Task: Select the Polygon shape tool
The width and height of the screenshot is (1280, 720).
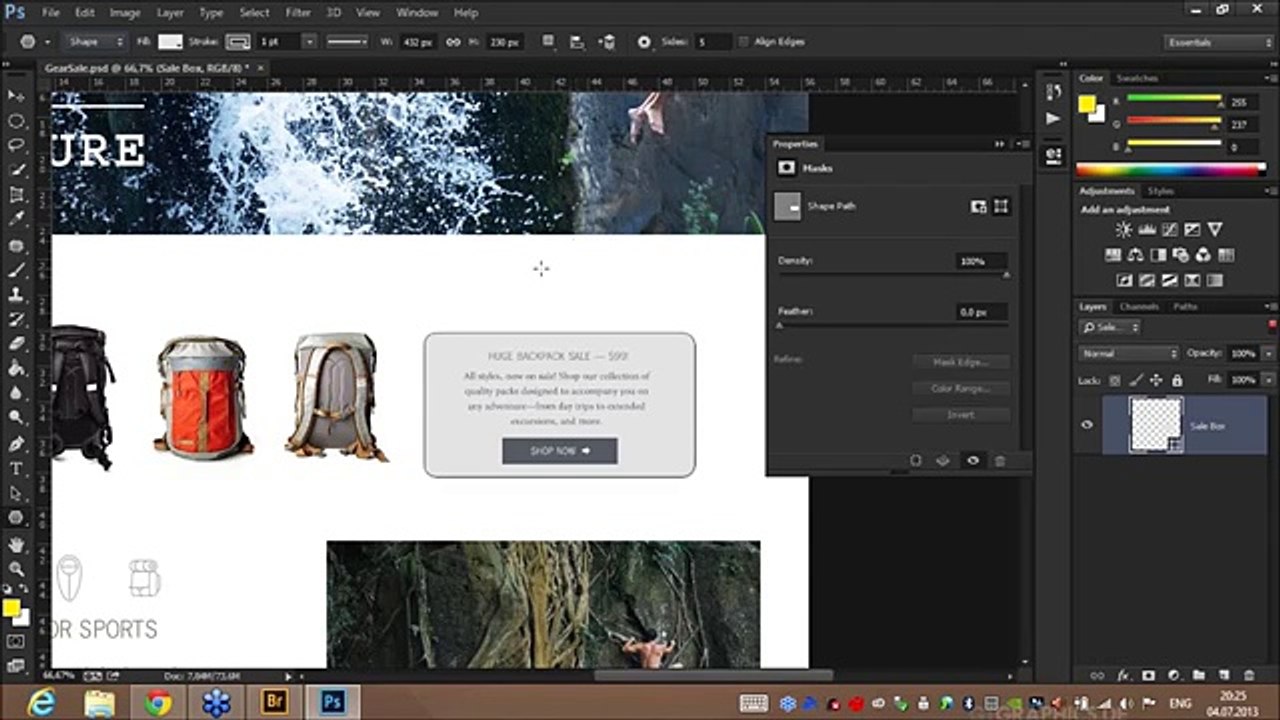Action: (x=16, y=518)
